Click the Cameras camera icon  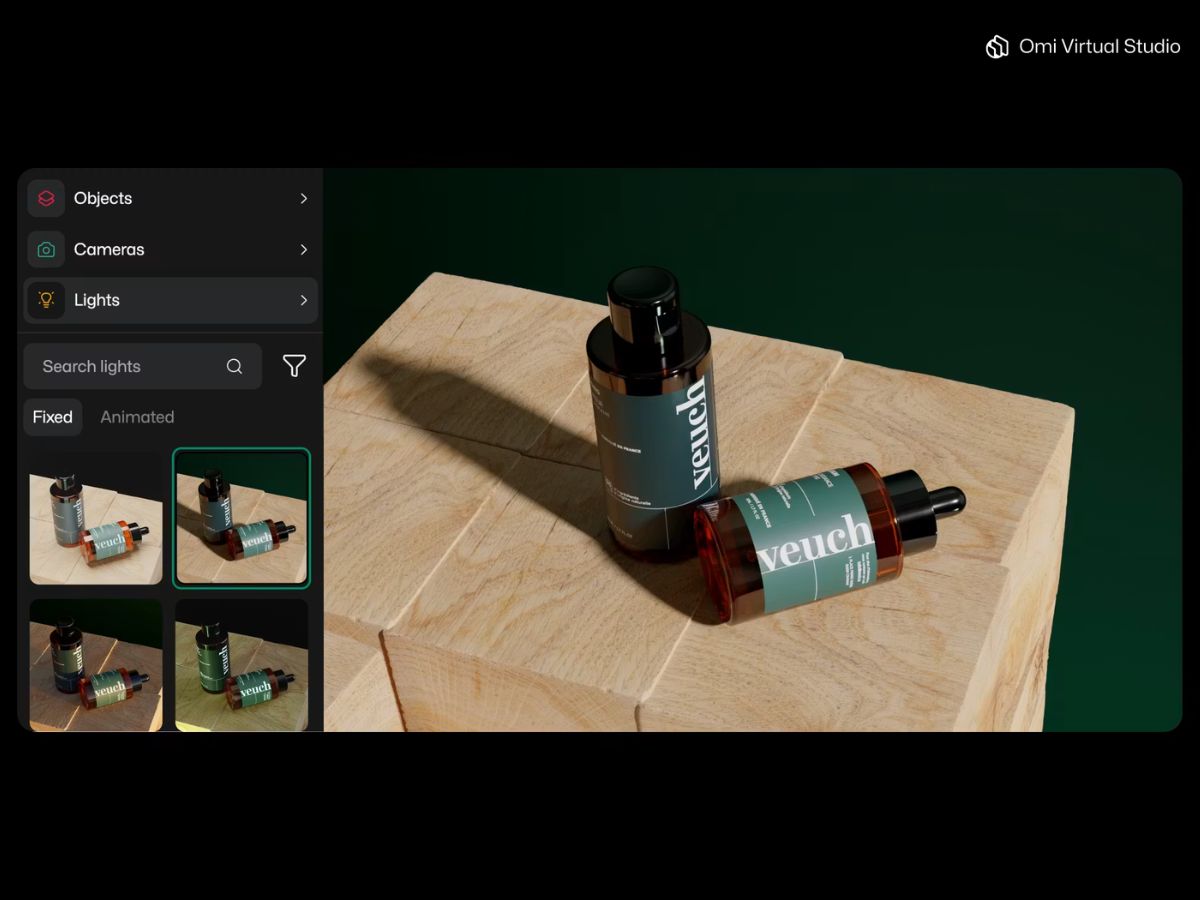pos(46,250)
